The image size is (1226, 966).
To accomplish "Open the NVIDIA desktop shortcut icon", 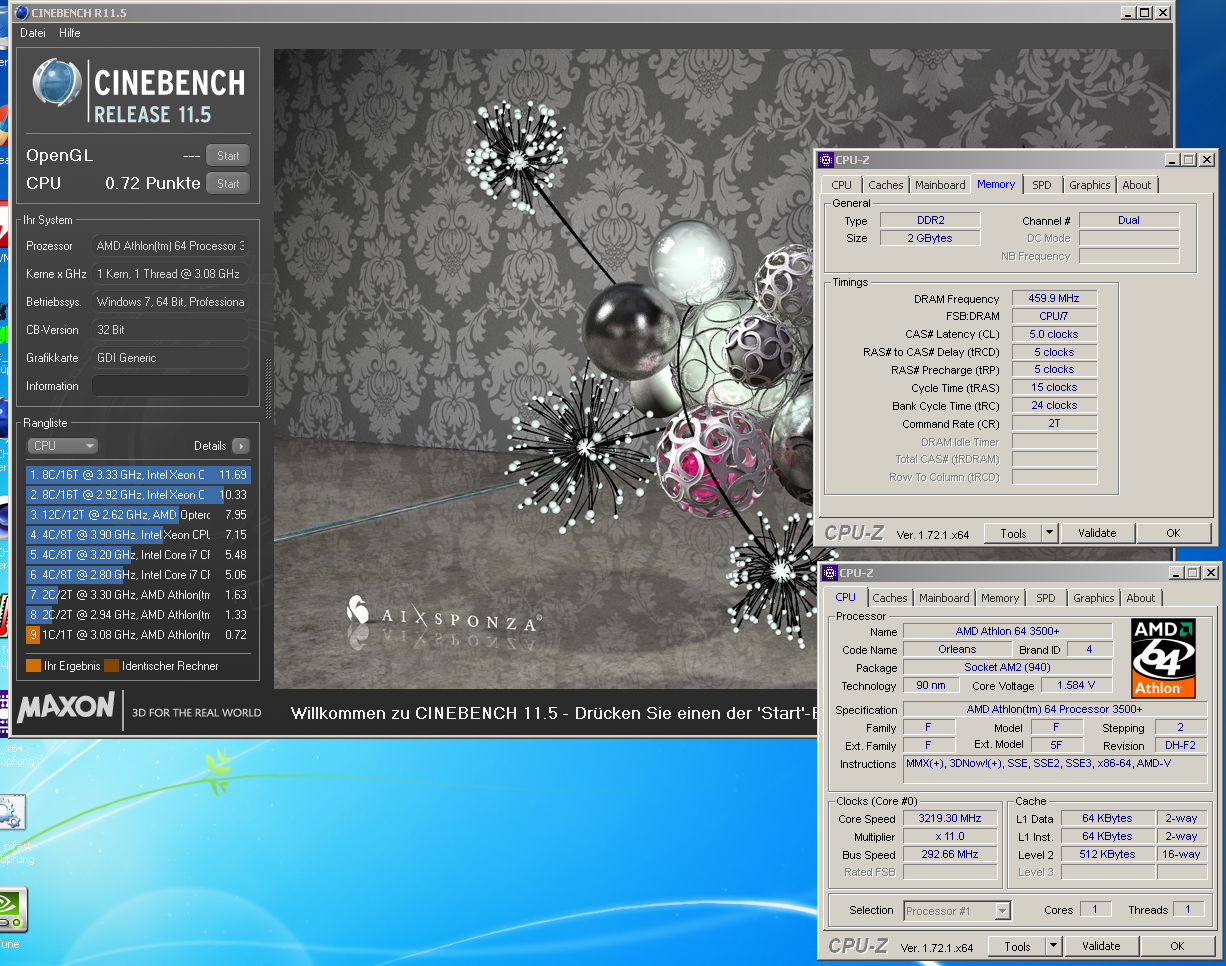I will (10, 910).
